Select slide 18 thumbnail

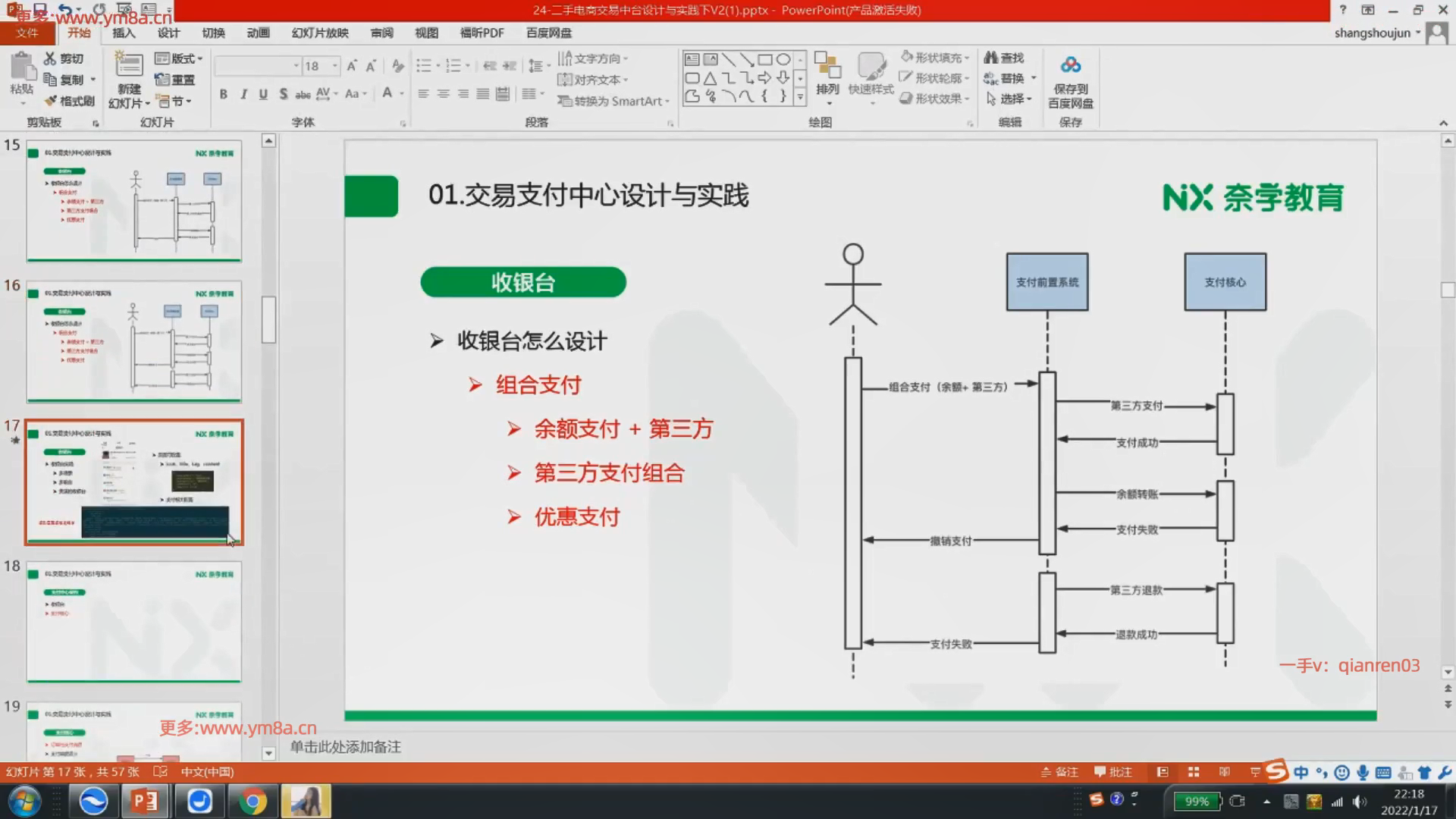134,621
